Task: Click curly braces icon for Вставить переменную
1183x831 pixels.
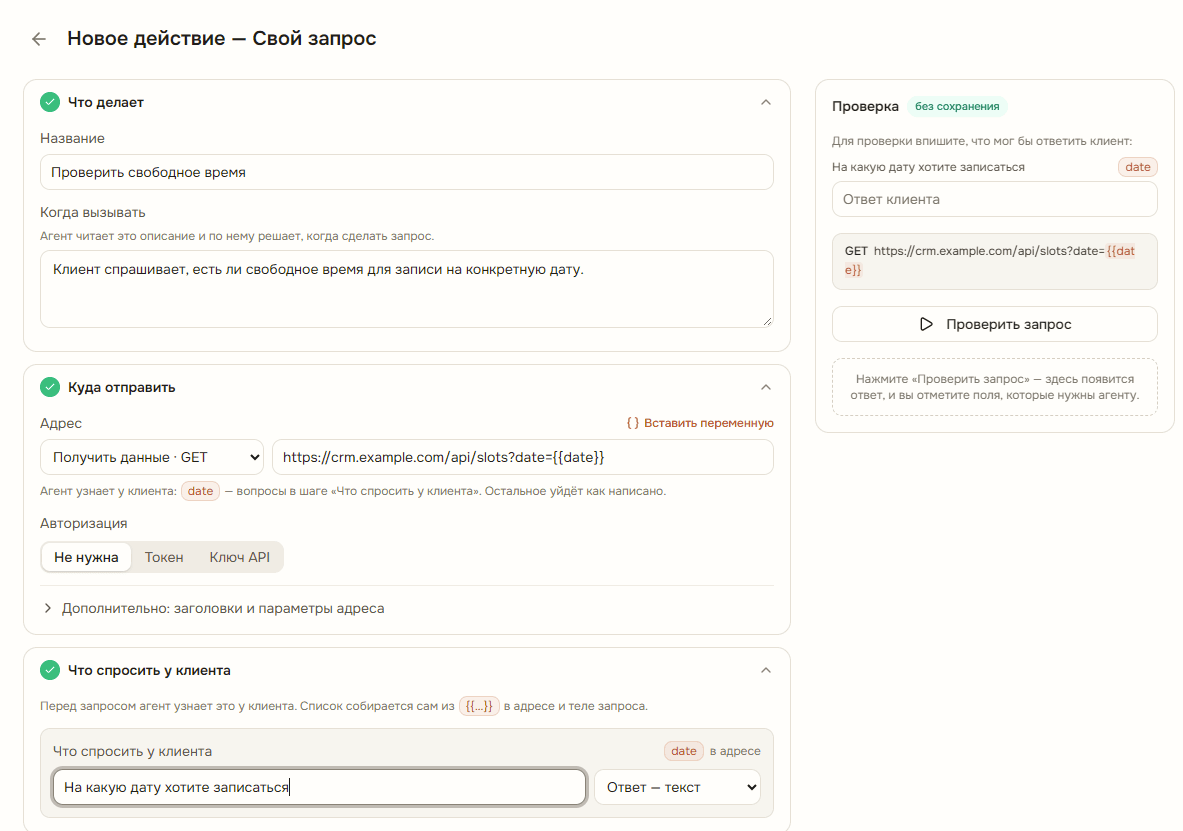Action: [x=633, y=423]
